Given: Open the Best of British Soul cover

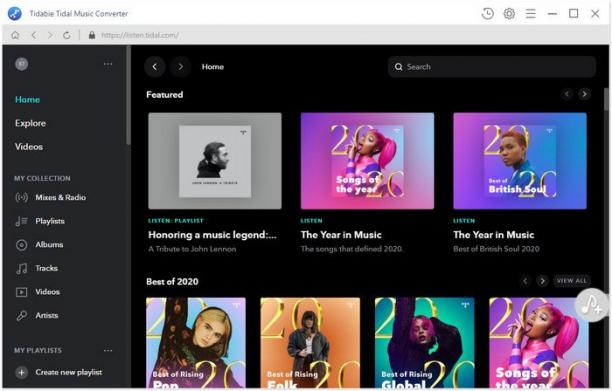Looking at the screenshot, I should (520, 161).
